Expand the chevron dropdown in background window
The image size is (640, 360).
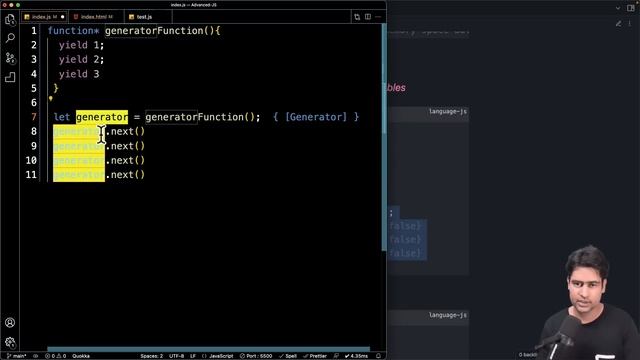[x=618, y=8]
